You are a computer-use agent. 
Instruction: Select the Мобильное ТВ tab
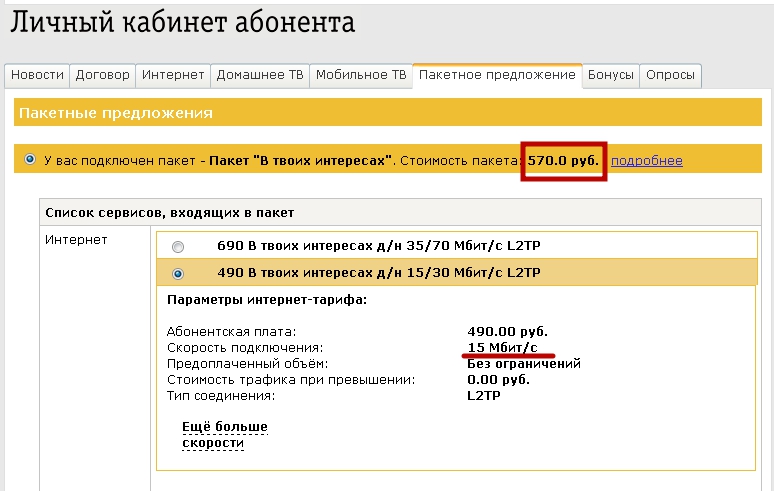(361, 76)
